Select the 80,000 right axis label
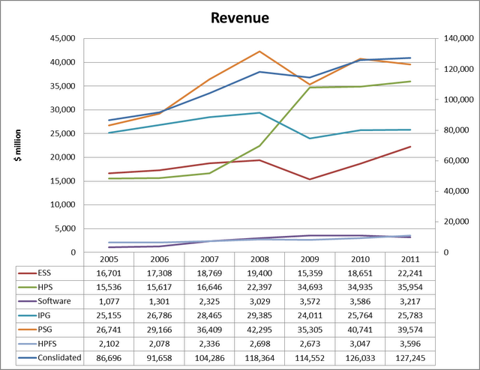The image size is (480, 370). [456, 130]
